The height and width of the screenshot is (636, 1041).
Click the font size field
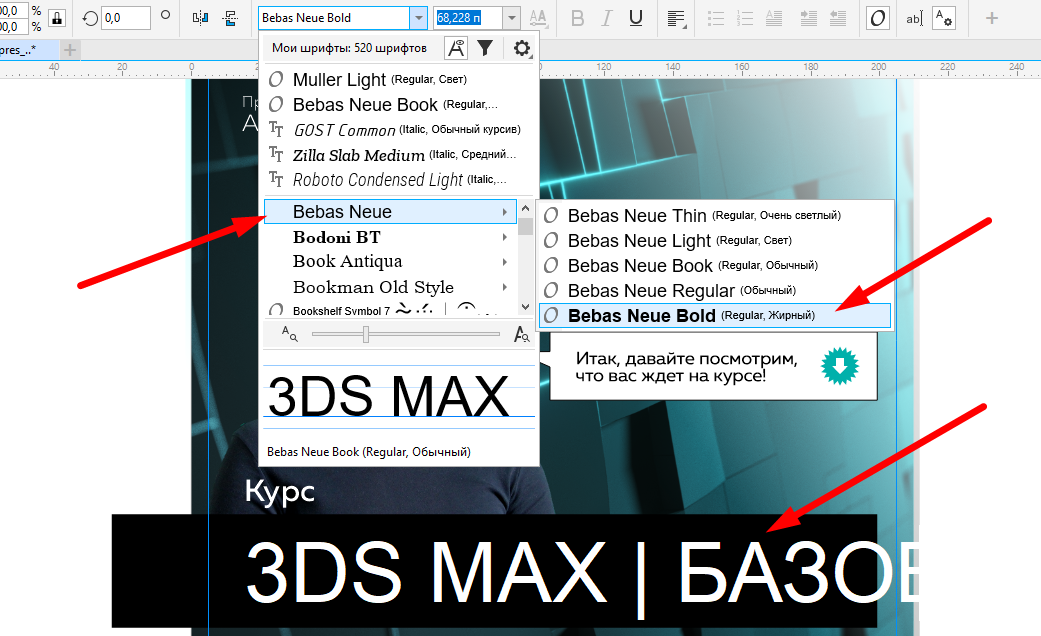click(x=467, y=18)
